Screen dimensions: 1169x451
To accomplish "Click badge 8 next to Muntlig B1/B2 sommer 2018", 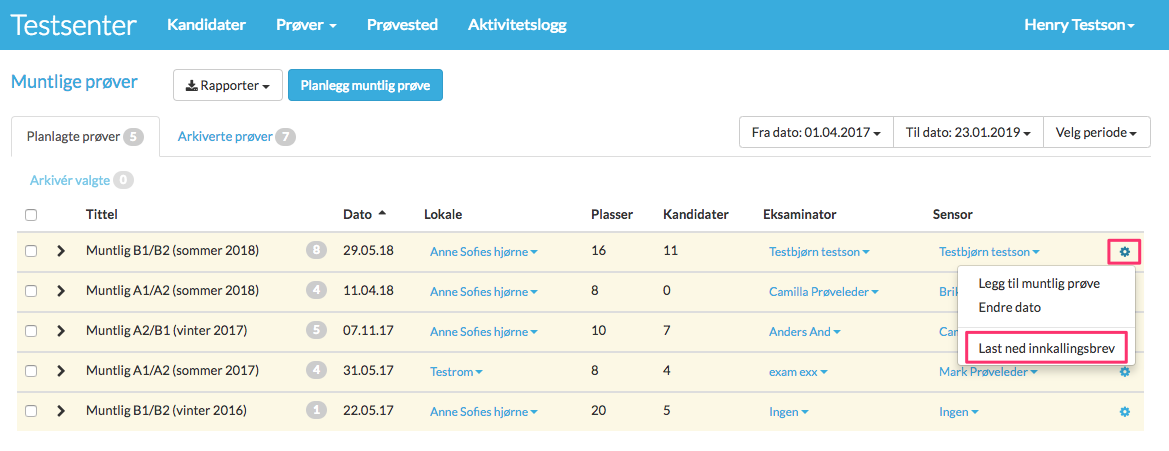I will tap(316, 251).
